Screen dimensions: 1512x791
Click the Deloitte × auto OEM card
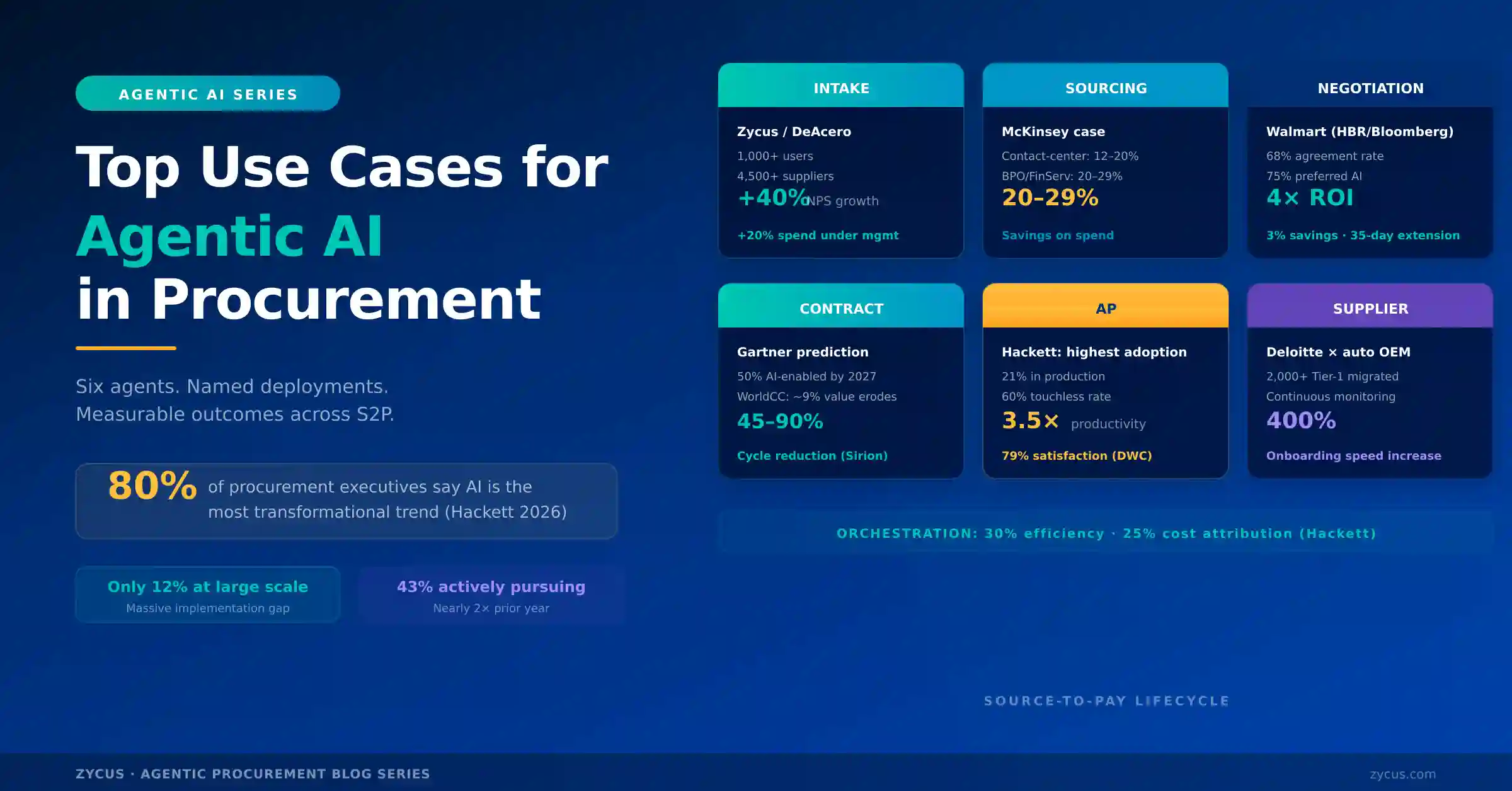pos(1338,352)
